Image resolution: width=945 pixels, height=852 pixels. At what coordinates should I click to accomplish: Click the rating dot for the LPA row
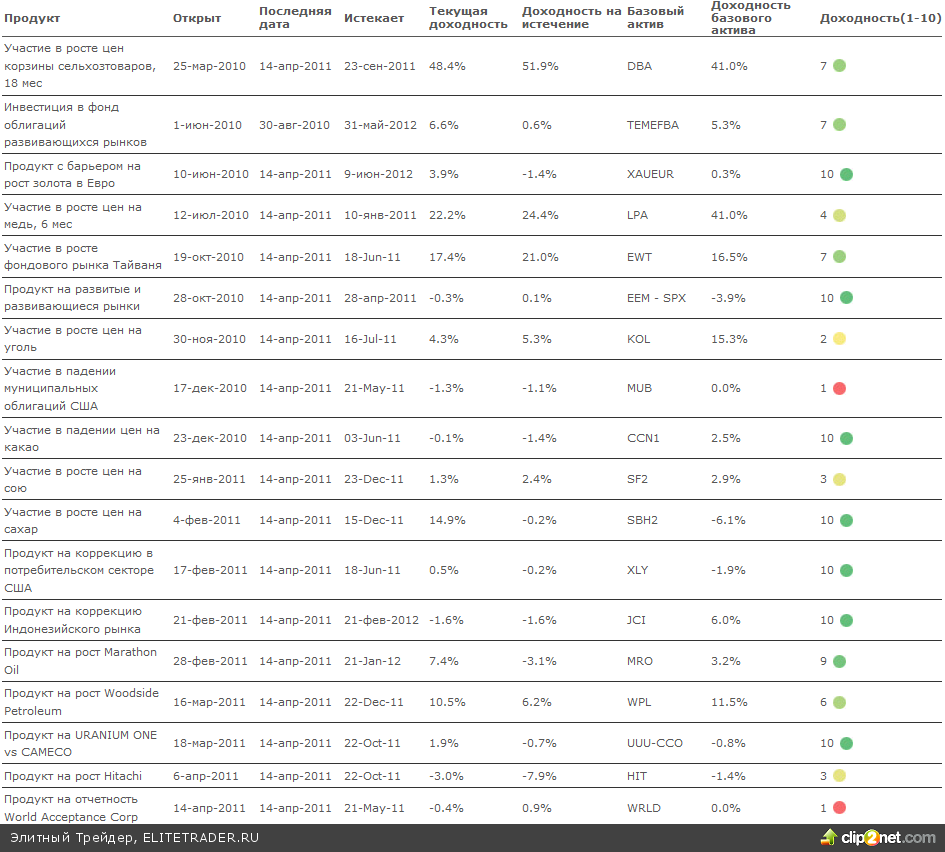839,215
